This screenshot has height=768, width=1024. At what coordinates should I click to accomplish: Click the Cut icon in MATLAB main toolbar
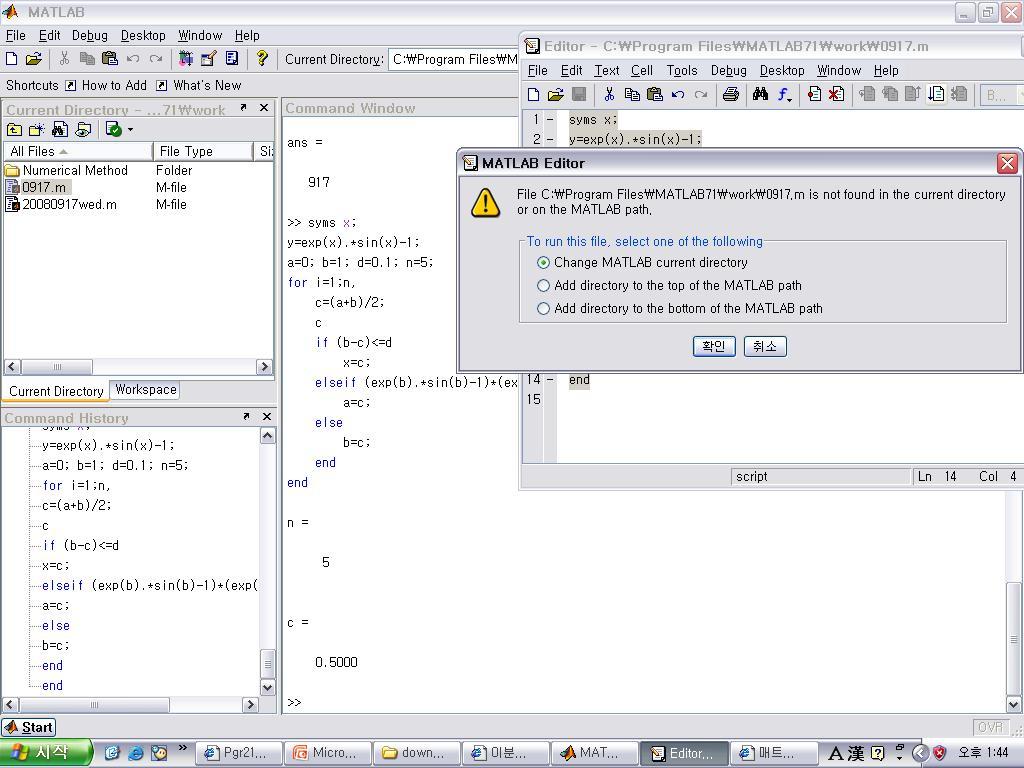64,59
